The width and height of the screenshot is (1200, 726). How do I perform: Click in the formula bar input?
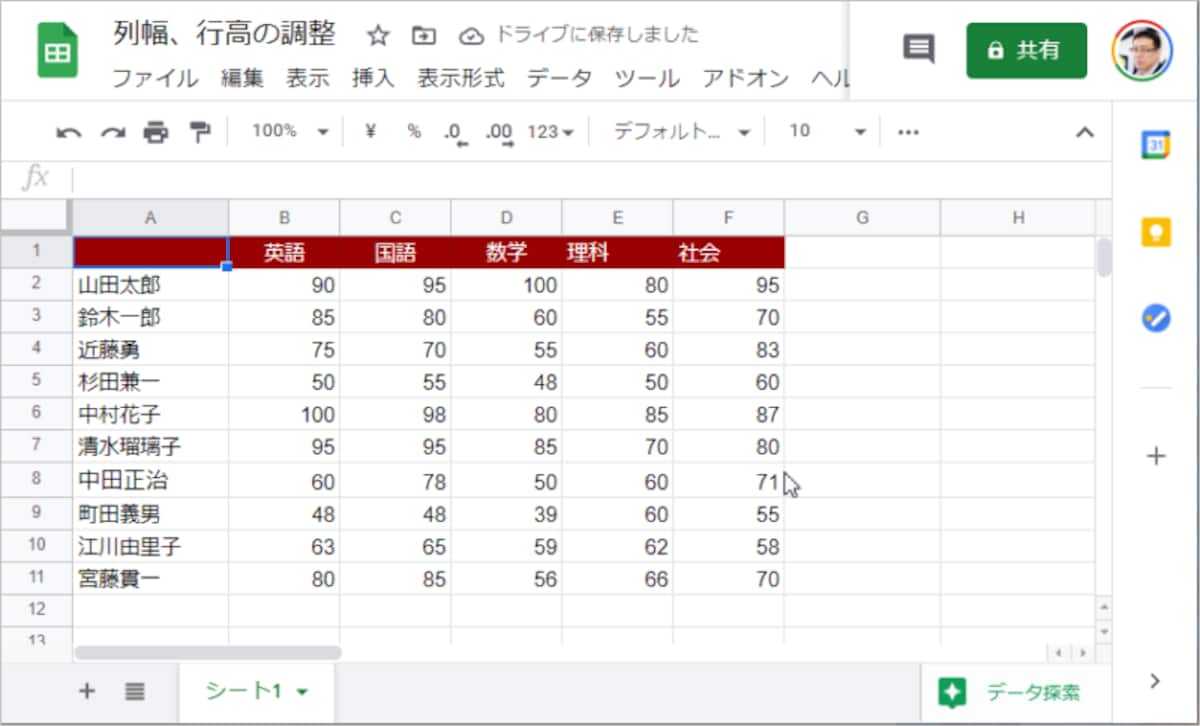point(590,178)
